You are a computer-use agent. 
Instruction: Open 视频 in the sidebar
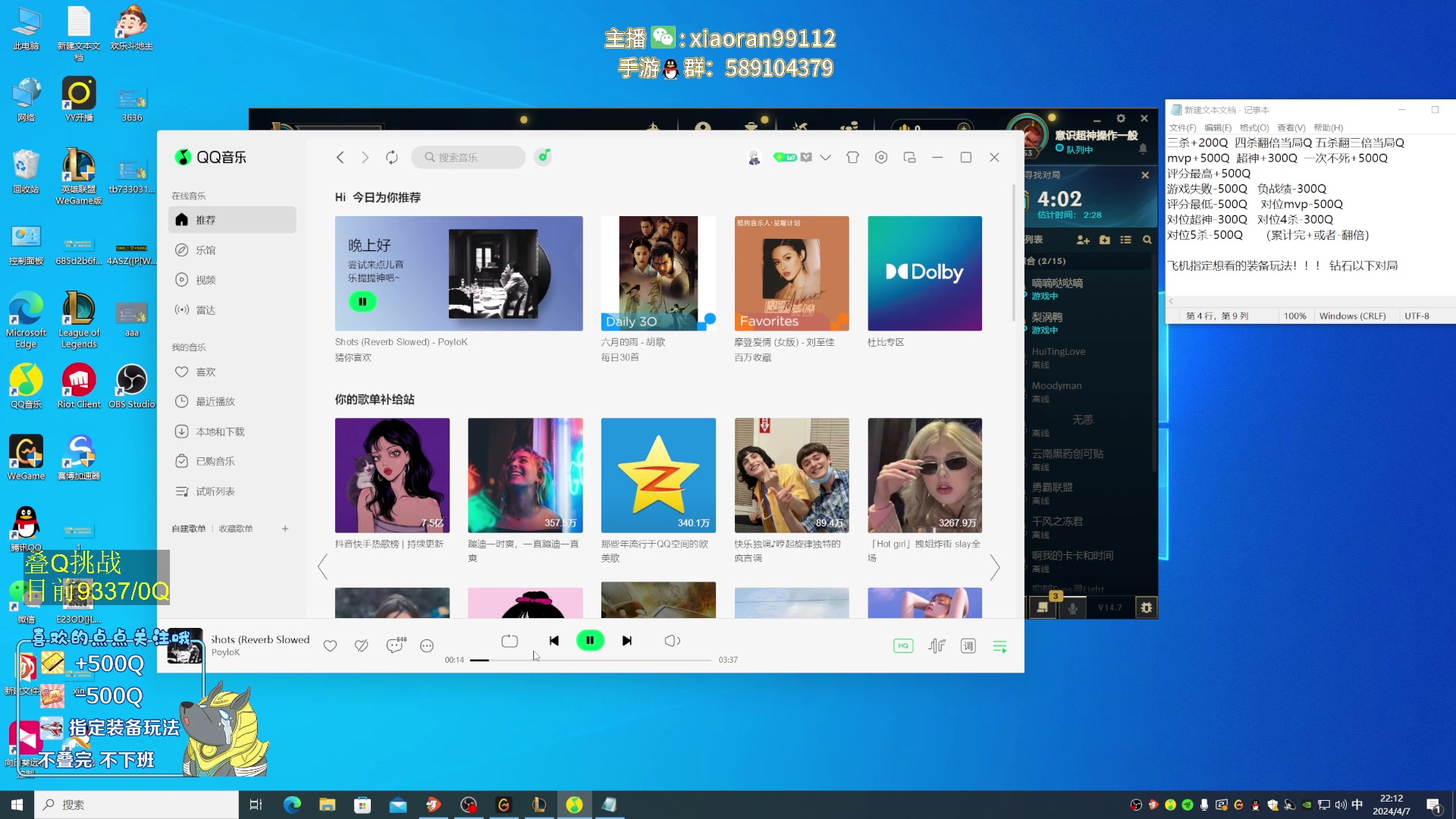click(x=232, y=280)
